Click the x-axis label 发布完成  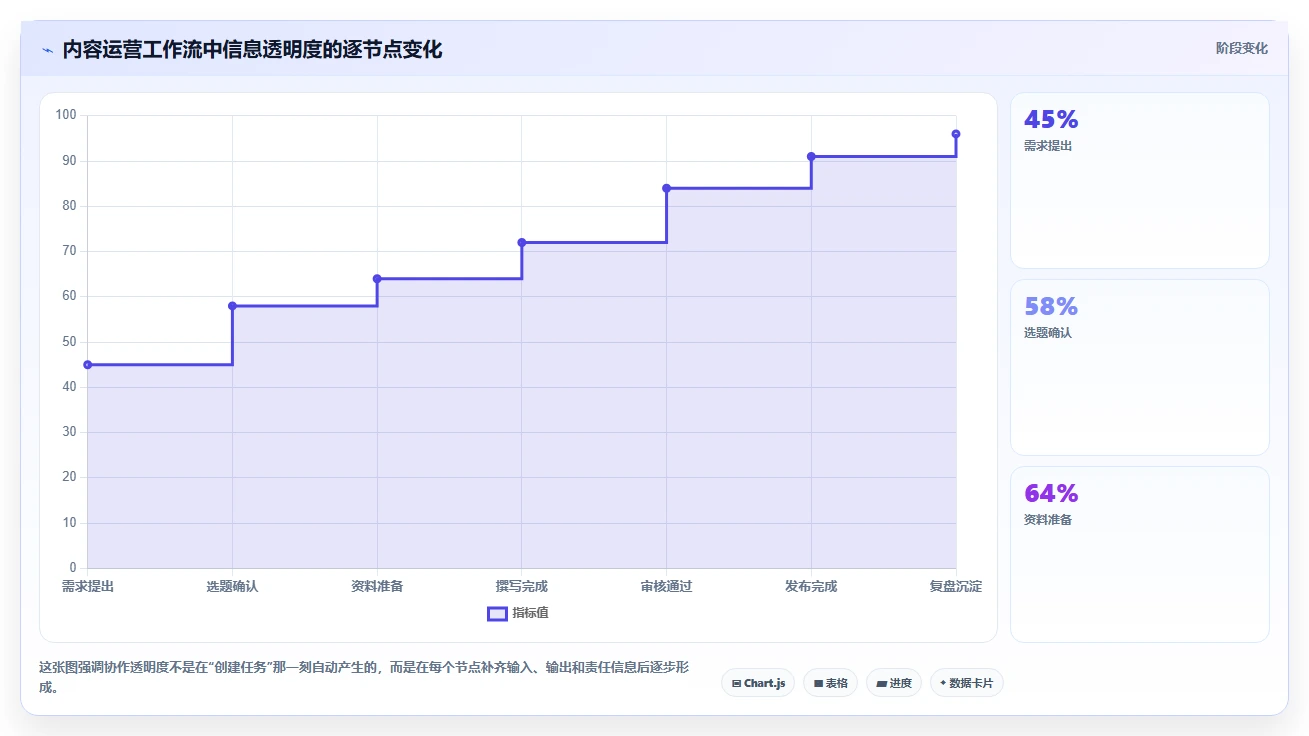[x=811, y=586]
